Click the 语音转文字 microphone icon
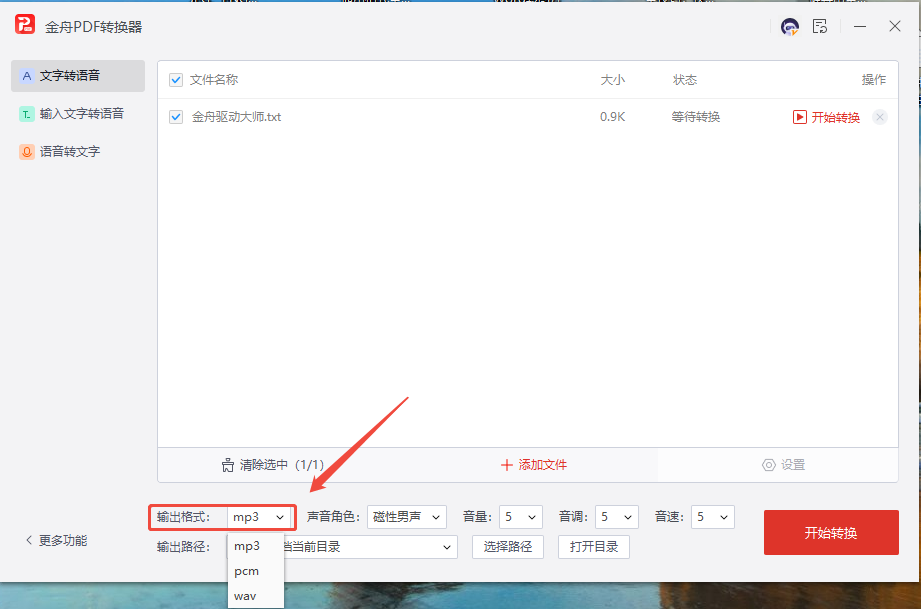Screen dimensions: 921x609 pyautogui.click(x=26, y=152)
